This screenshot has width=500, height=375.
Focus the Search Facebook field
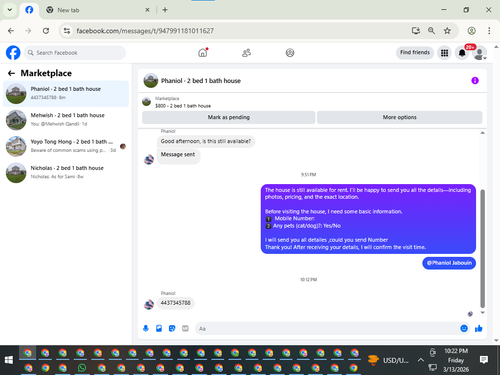coord(75,53)
